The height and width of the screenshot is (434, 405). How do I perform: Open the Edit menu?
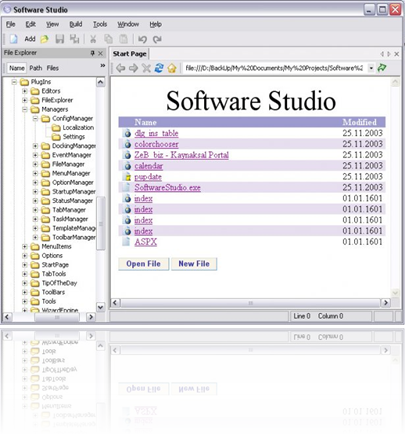[30, 24]
